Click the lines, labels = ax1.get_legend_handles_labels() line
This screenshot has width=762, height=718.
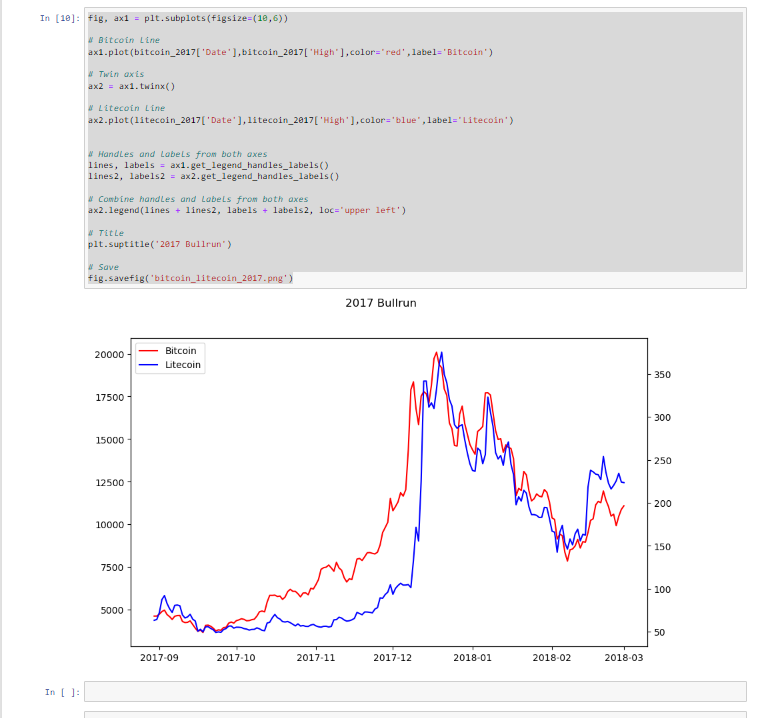click(208, 165)
